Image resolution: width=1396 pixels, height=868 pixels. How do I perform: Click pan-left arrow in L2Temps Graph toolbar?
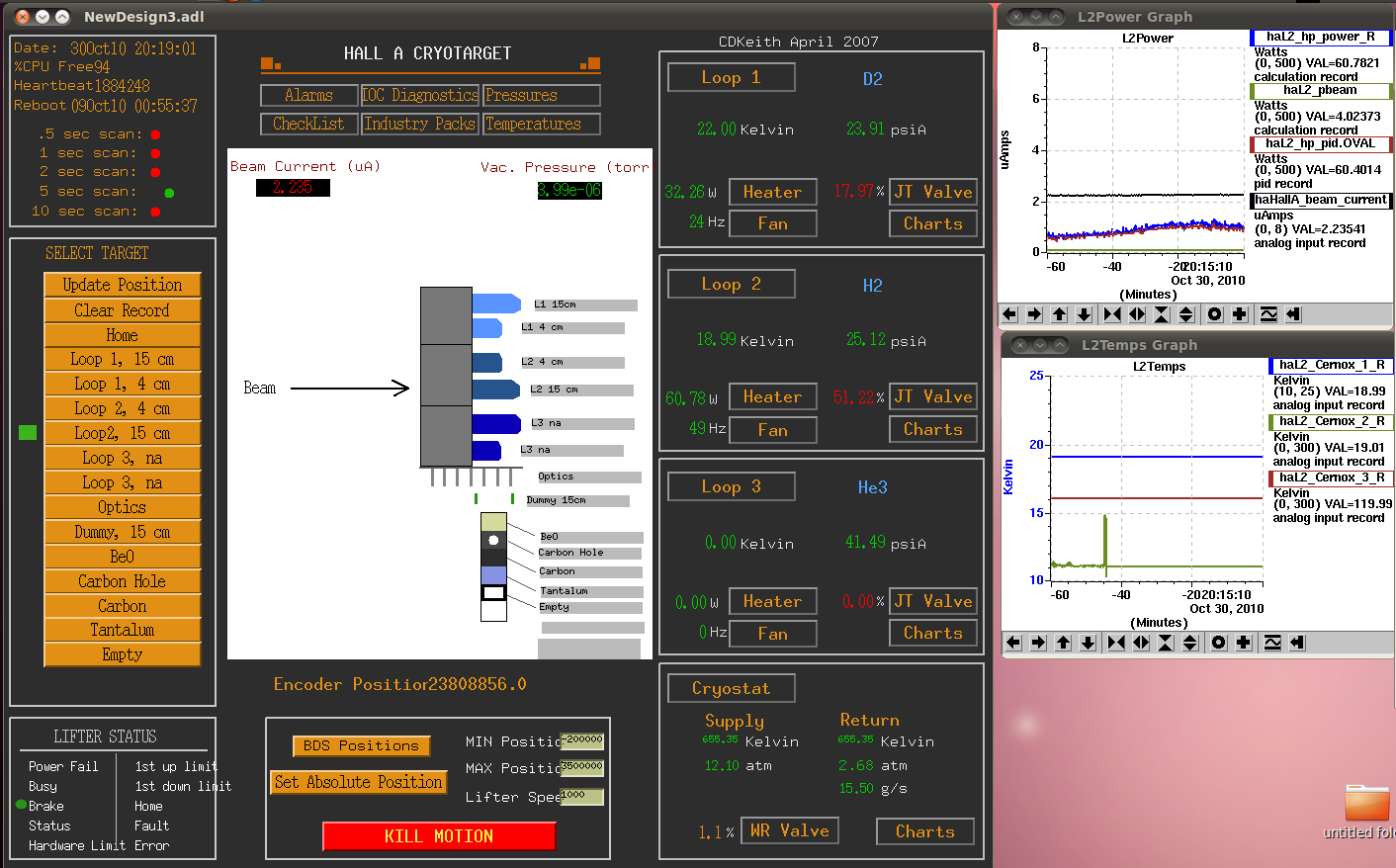coord(1013,643)
